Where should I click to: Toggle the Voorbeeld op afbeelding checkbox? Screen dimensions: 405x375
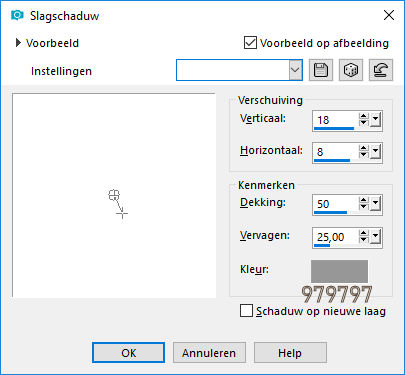tap(250, 43)
